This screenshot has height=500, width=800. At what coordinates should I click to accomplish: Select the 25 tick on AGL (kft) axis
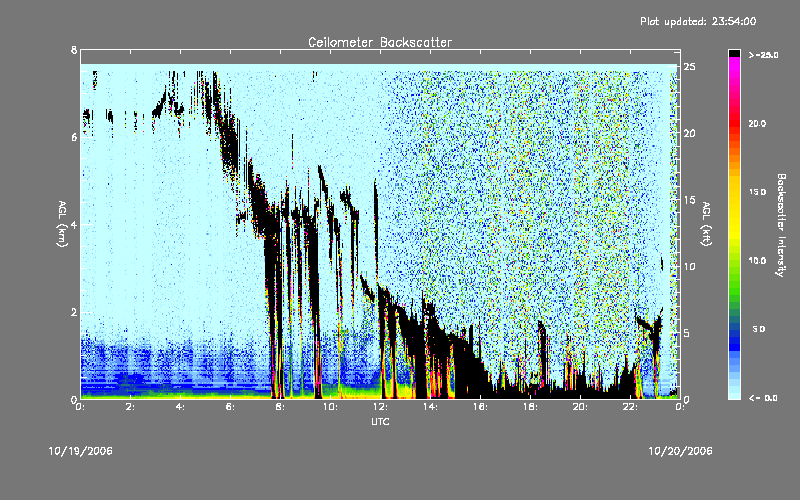(690, 67)
